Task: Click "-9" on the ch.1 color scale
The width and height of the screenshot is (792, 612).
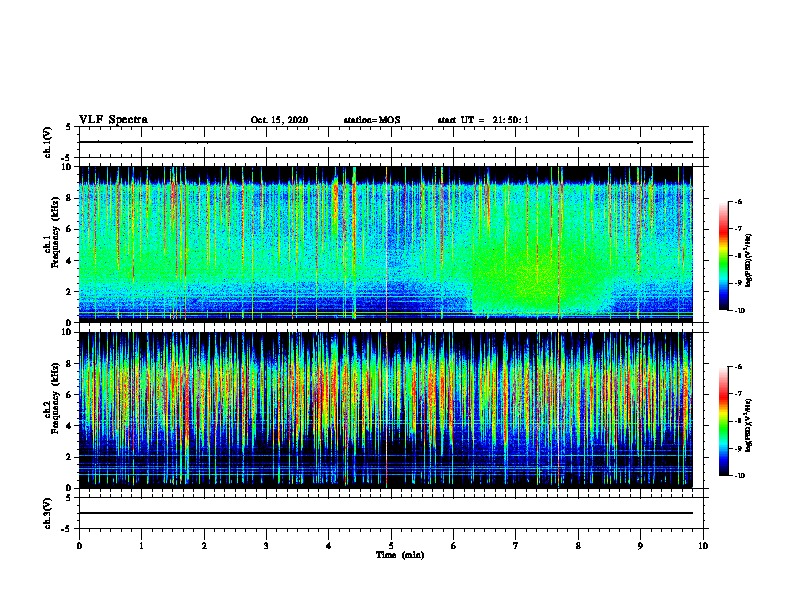Action: pyautogui.click(x=738, y=283)
